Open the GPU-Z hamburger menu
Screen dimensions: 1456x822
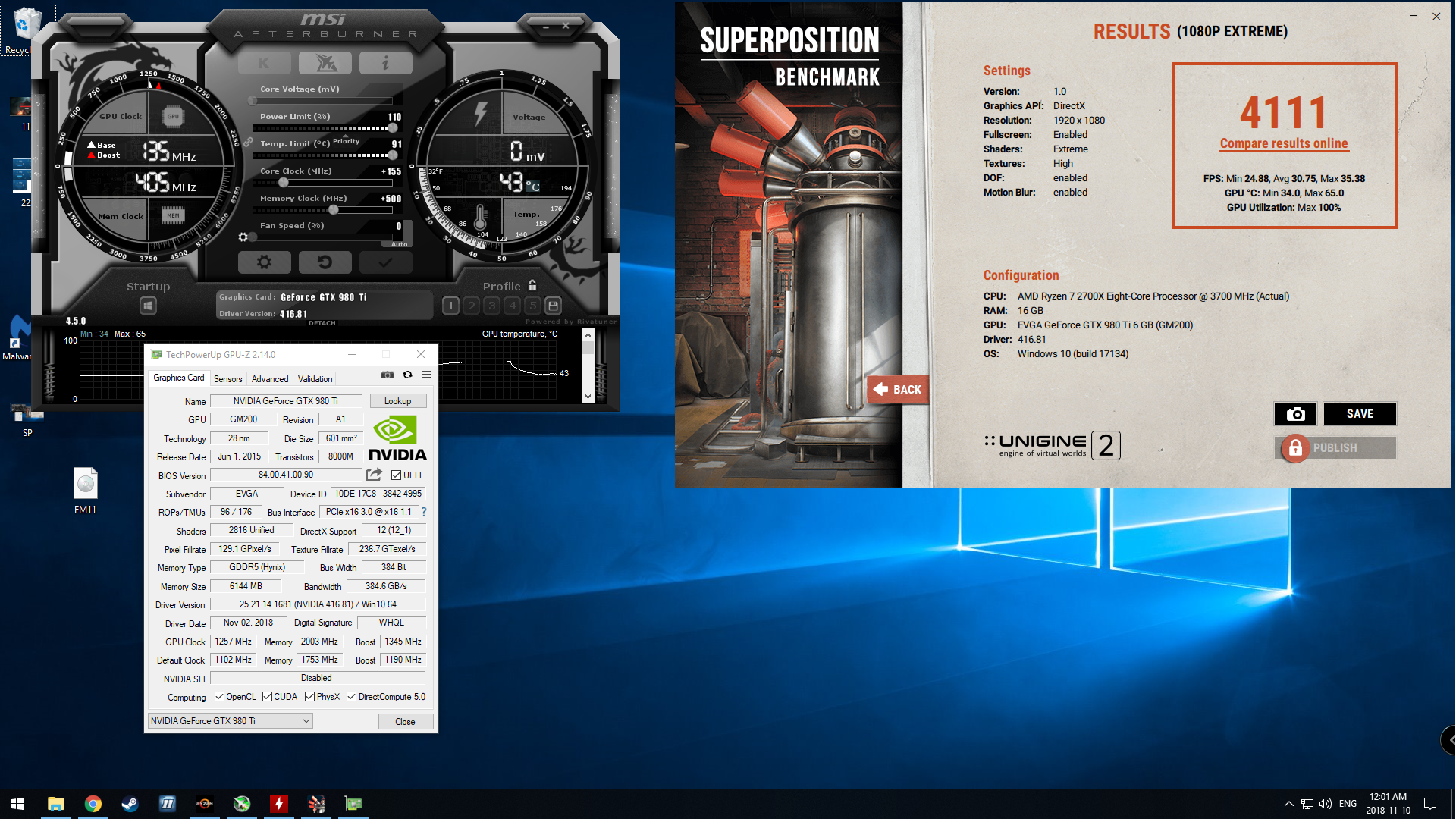click(427, 375)
